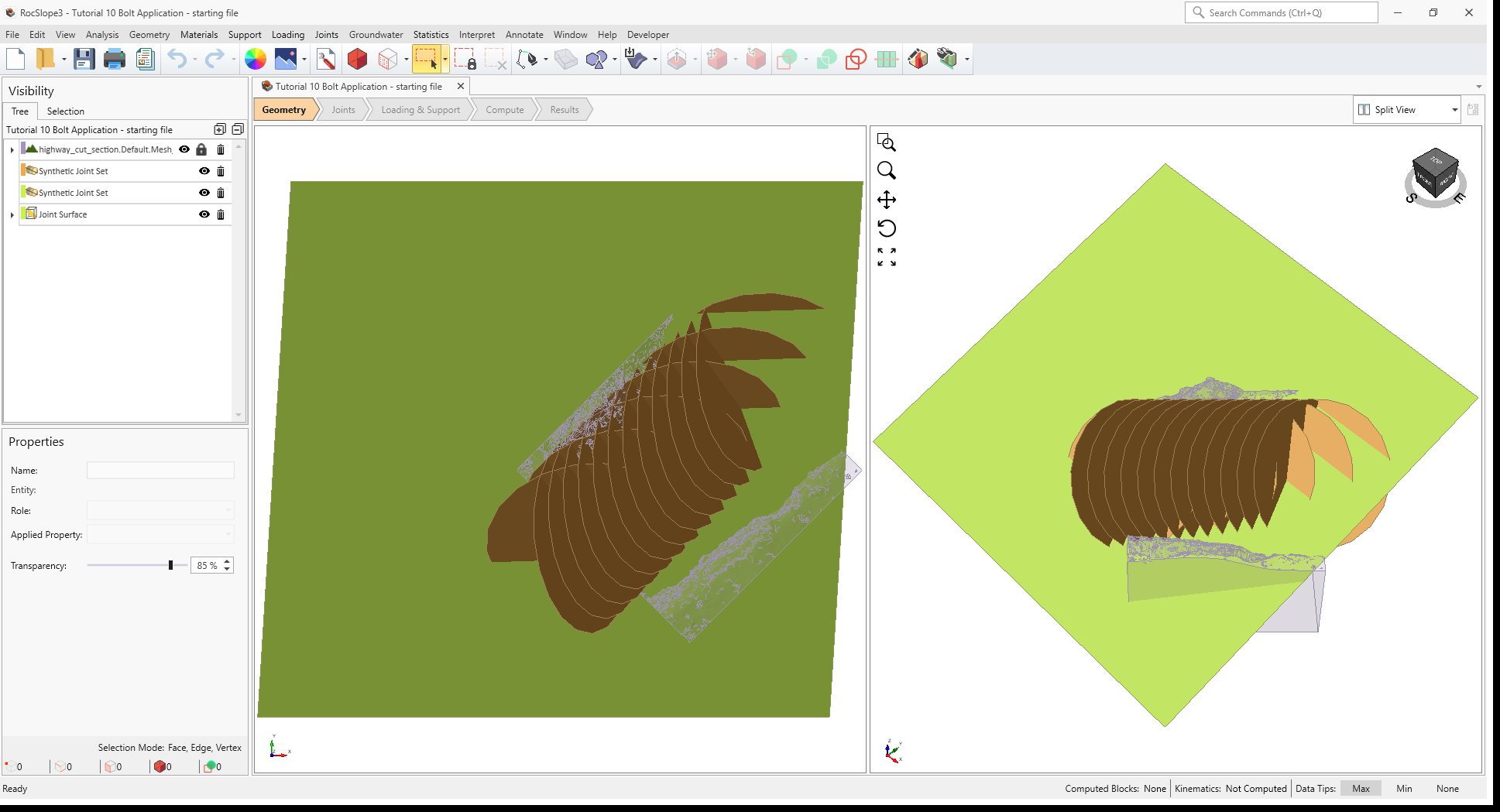Click the clear selection icon
Viewport: 1500px width, 812px height.
pos(496,59)
